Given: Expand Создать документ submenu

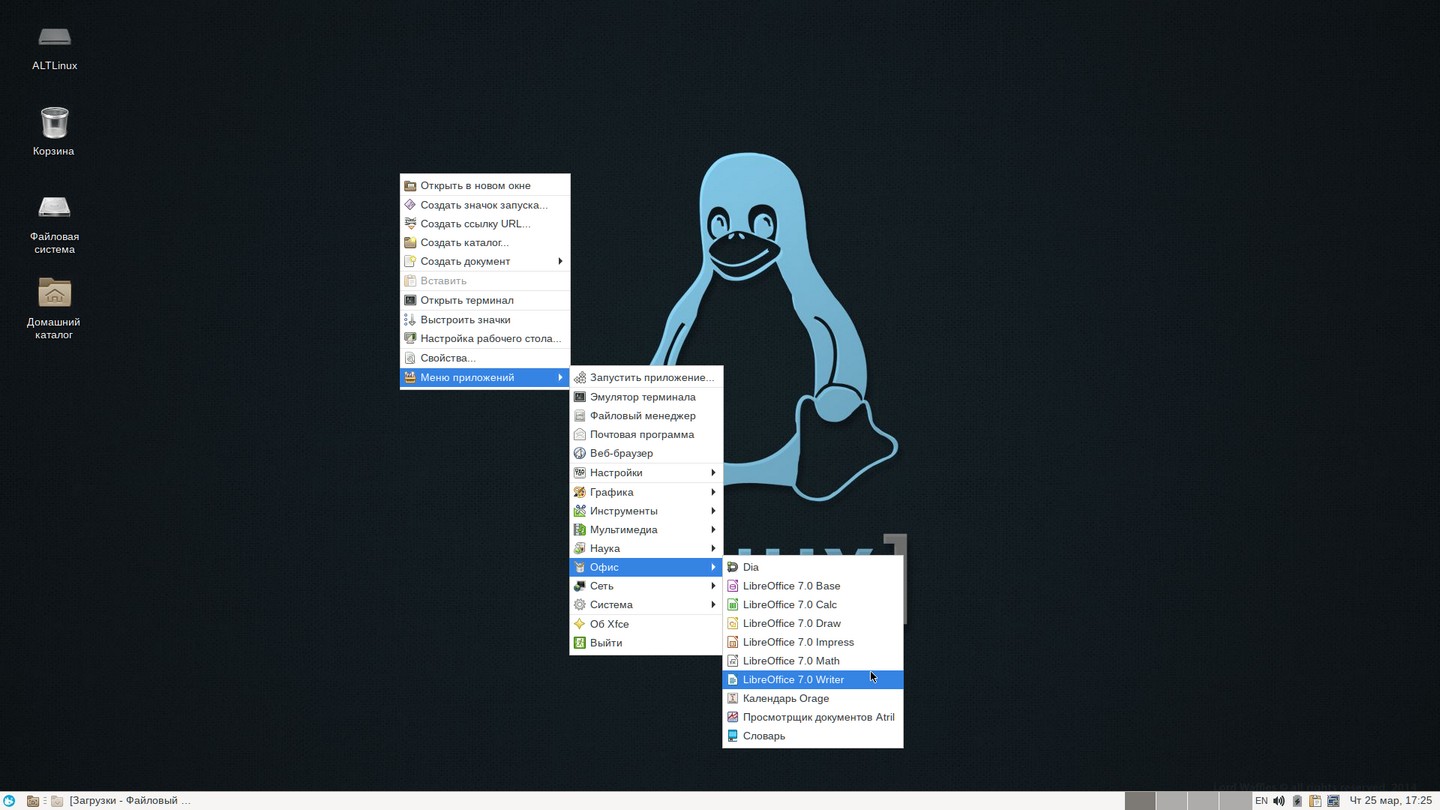Looking at the screenshot, I should click(485, 262).
